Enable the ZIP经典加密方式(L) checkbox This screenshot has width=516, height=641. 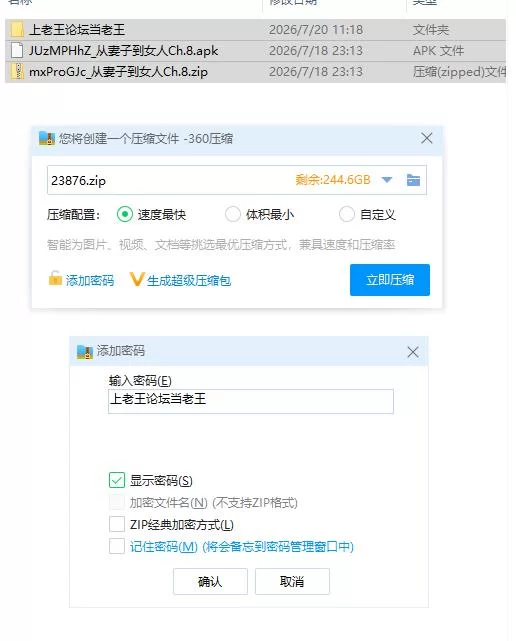(117, 524)
